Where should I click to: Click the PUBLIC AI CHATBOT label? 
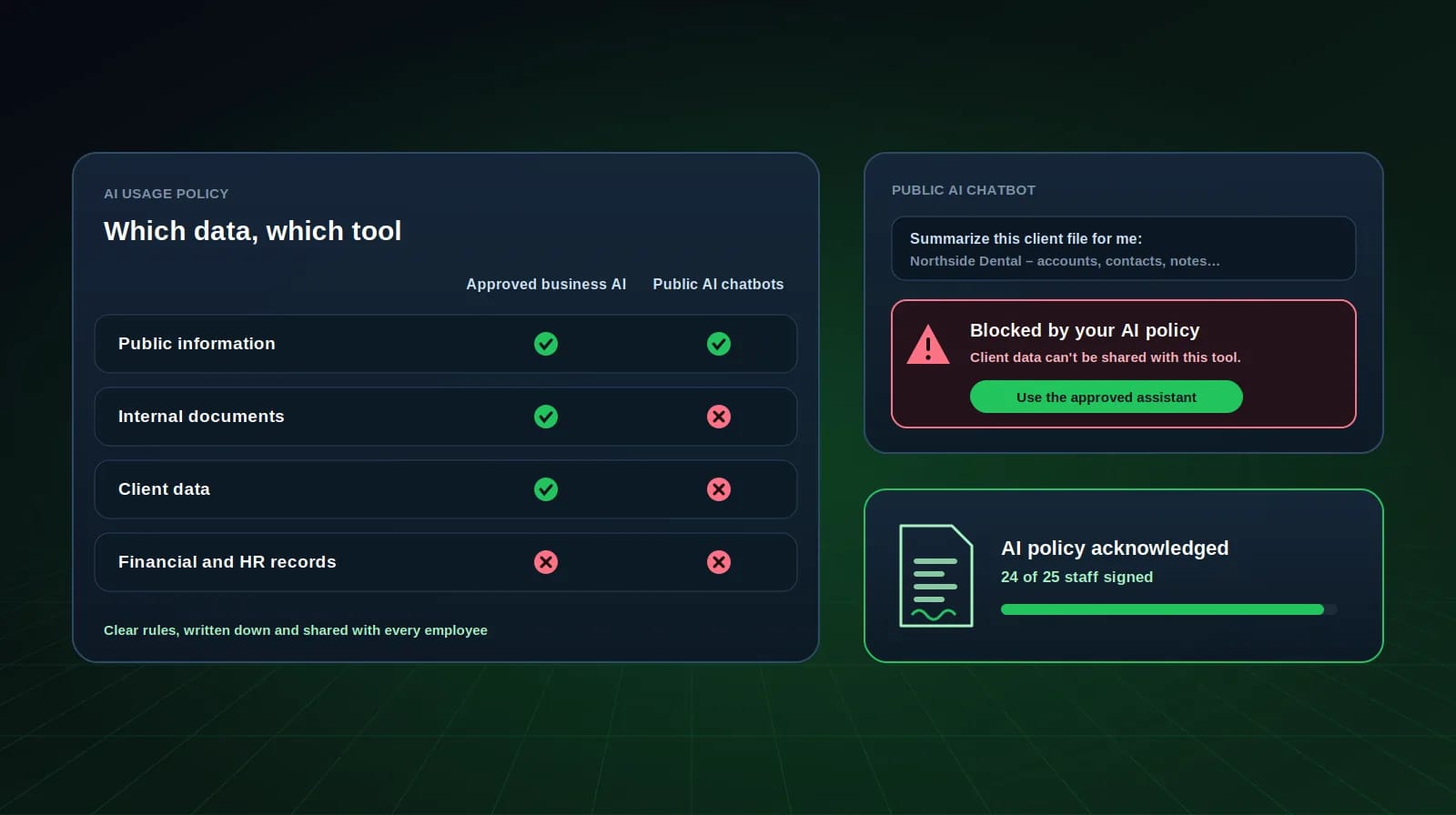(x=964, y=190)
